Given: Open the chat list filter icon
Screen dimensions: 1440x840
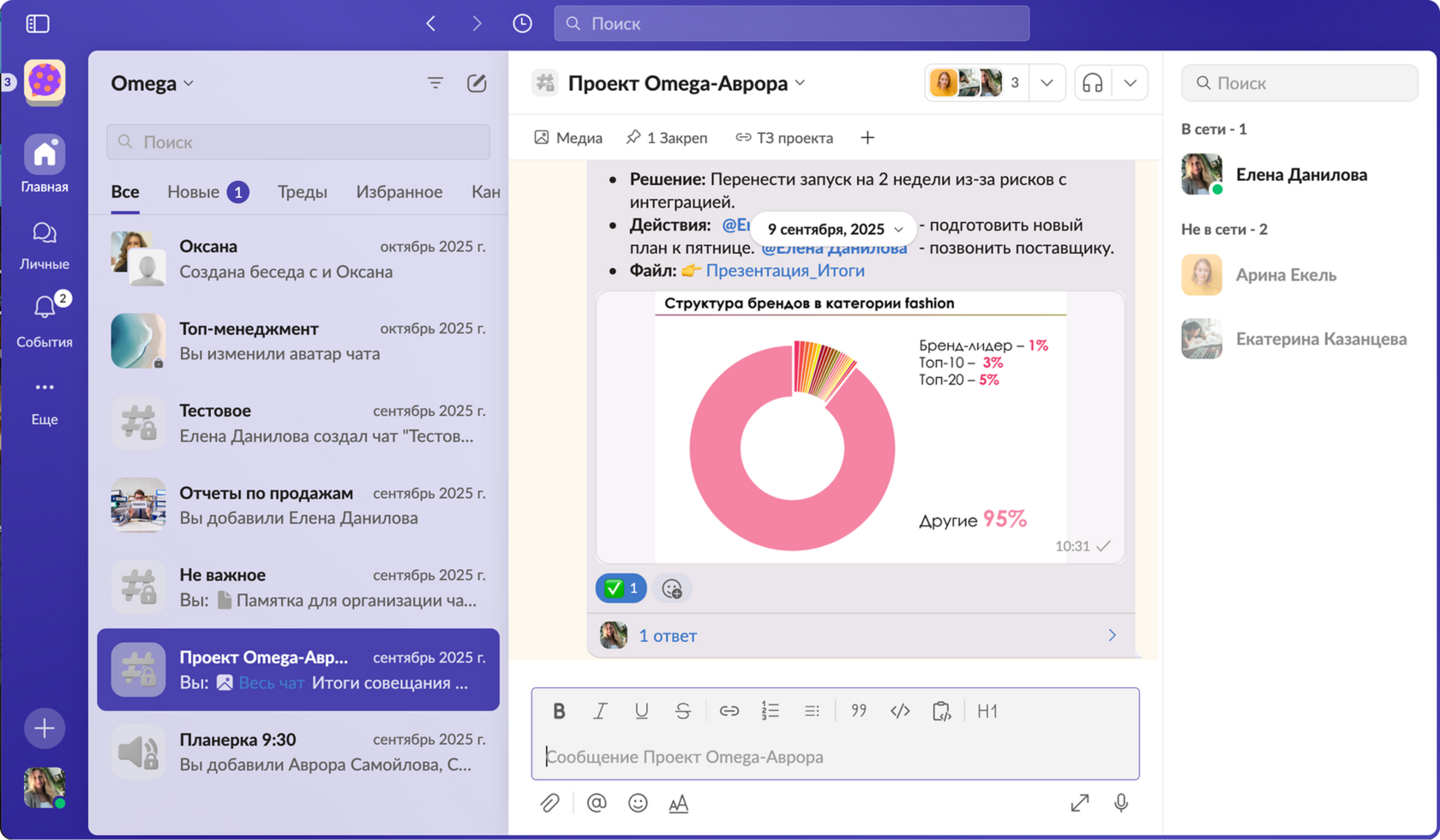Looking at the screenshot, I should (x=435, y=83).
